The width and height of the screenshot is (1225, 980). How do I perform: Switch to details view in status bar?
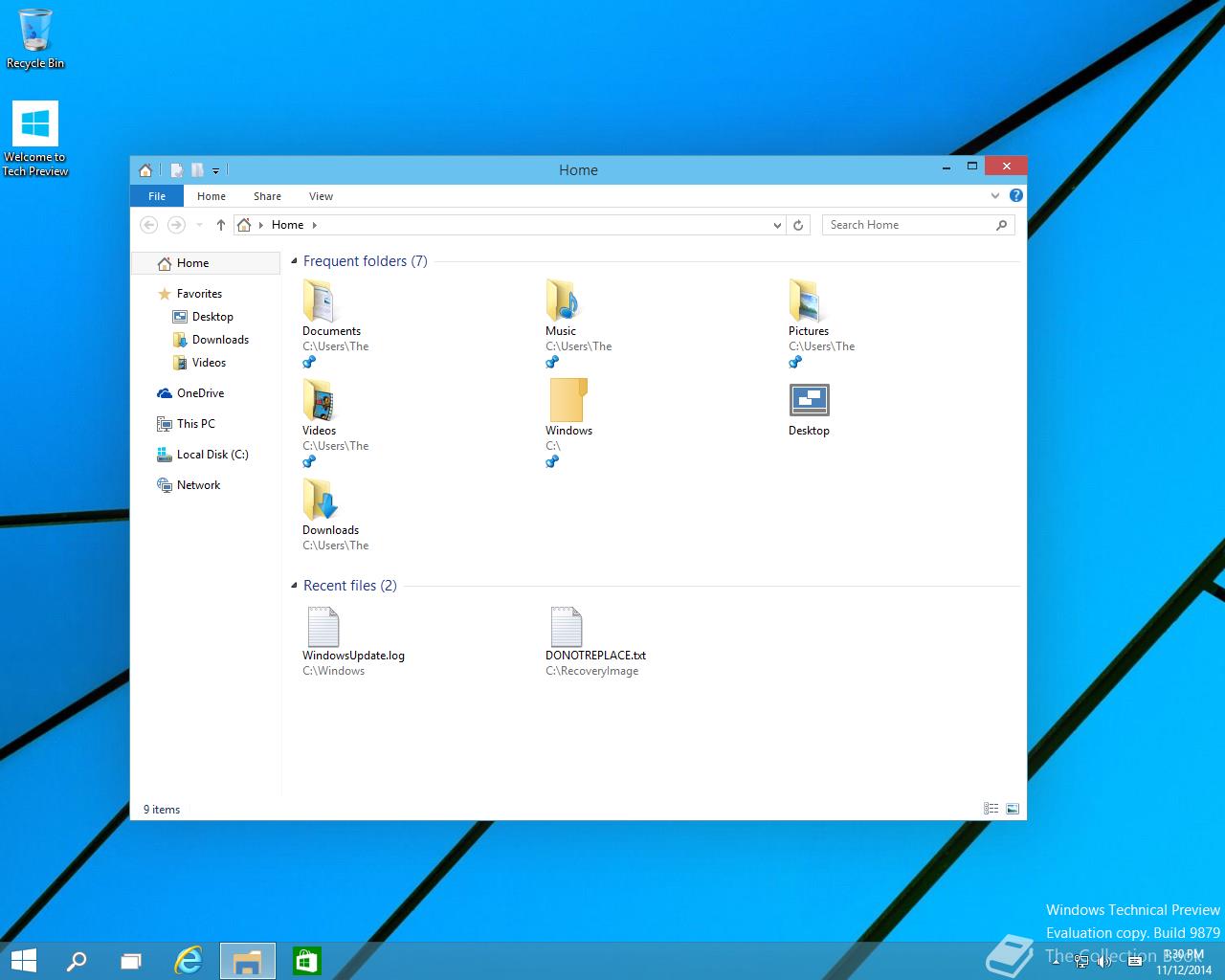tap(991, 809)
